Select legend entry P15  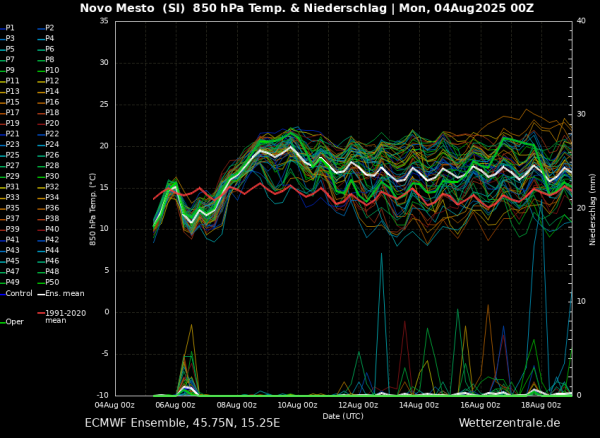pos(12,102)
